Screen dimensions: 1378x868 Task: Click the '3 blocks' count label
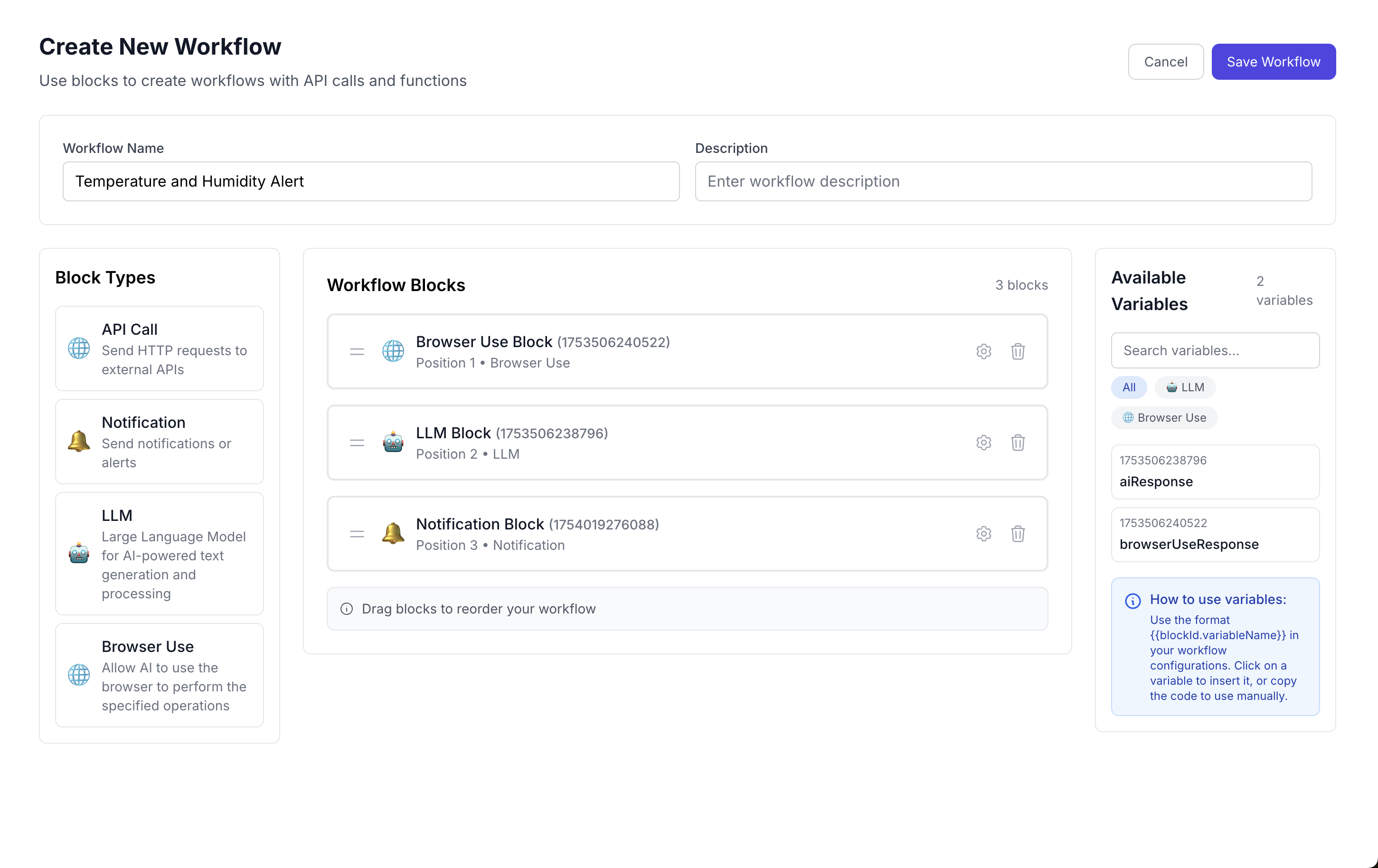[1021, 285]
